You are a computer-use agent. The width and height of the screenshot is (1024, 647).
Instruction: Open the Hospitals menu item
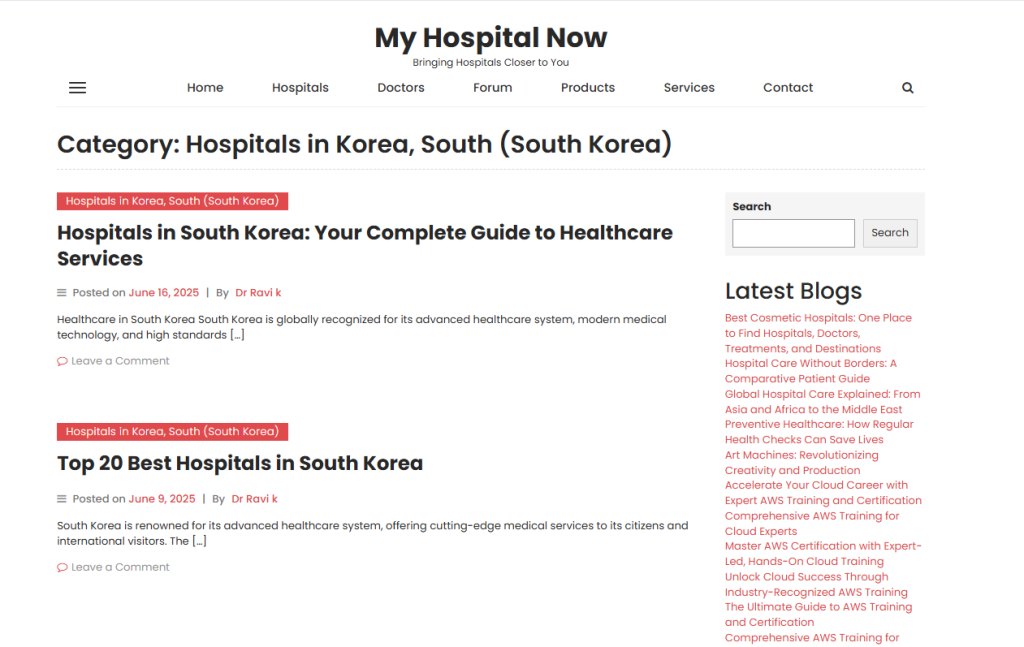click(x=300, y=88)
